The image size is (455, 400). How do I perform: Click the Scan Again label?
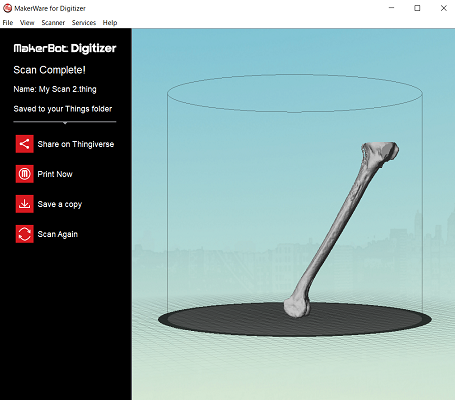(x=58, y=234)
